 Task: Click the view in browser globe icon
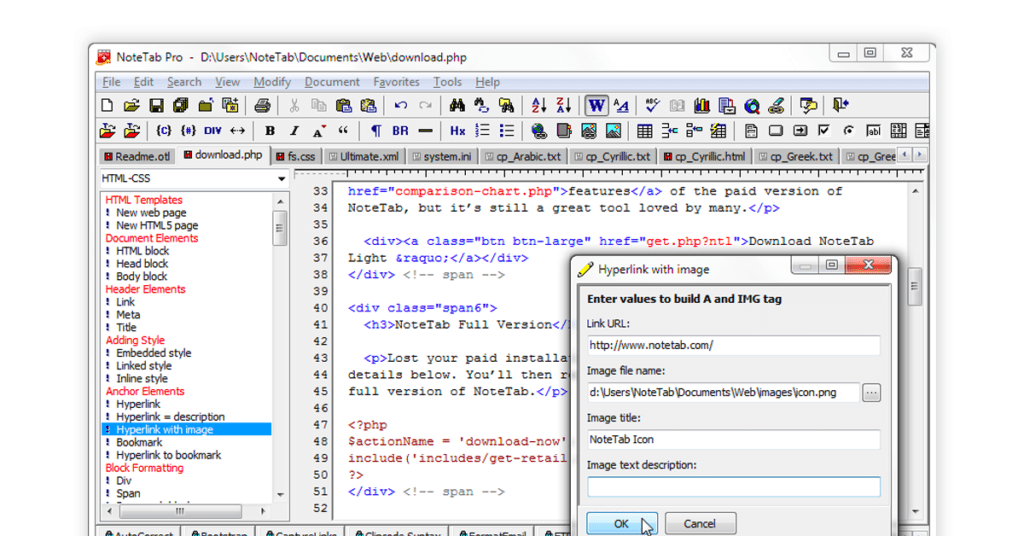click(752, 105)
